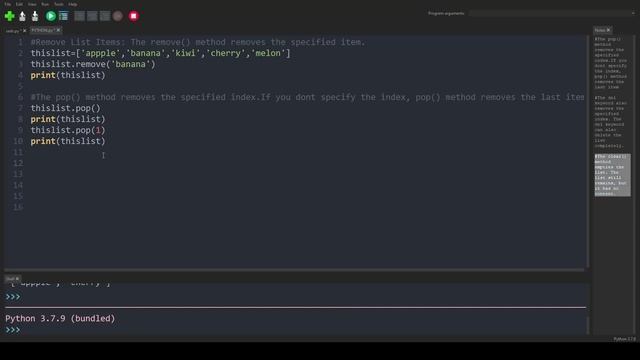Click the comment line about remove() method
The height and width of the screenshot is (360, 640).
coord(198,42)
